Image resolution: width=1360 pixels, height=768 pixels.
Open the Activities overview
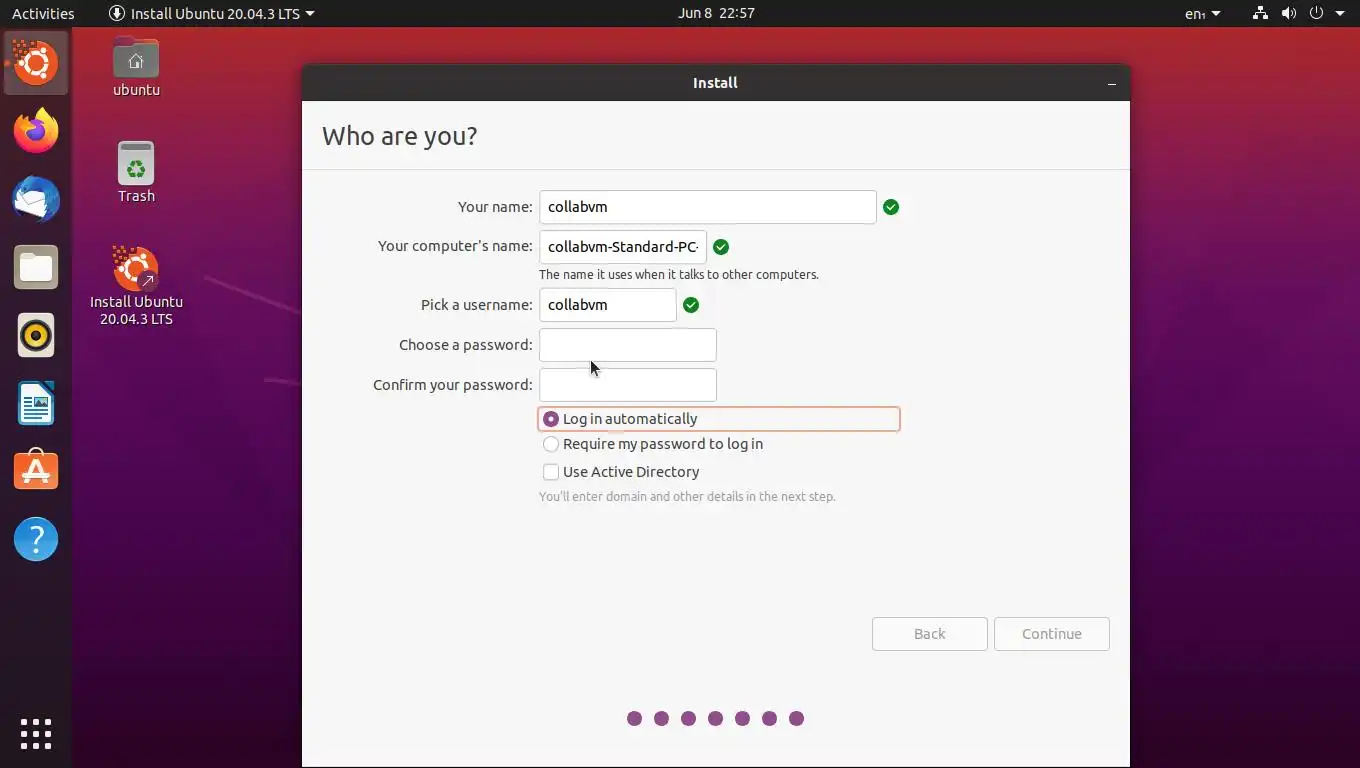click(x=43, y=13)
